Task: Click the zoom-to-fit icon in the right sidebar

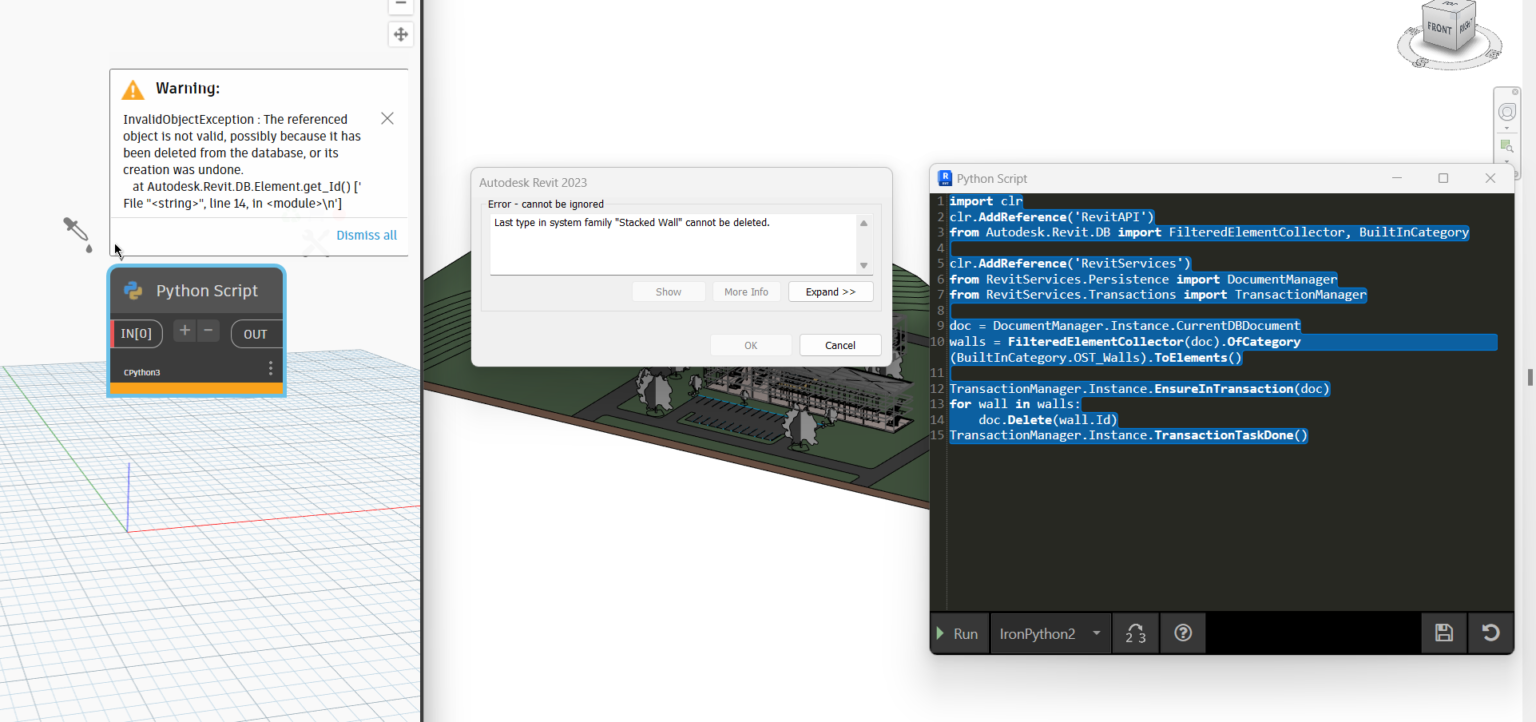Action: pos(1507,146)
